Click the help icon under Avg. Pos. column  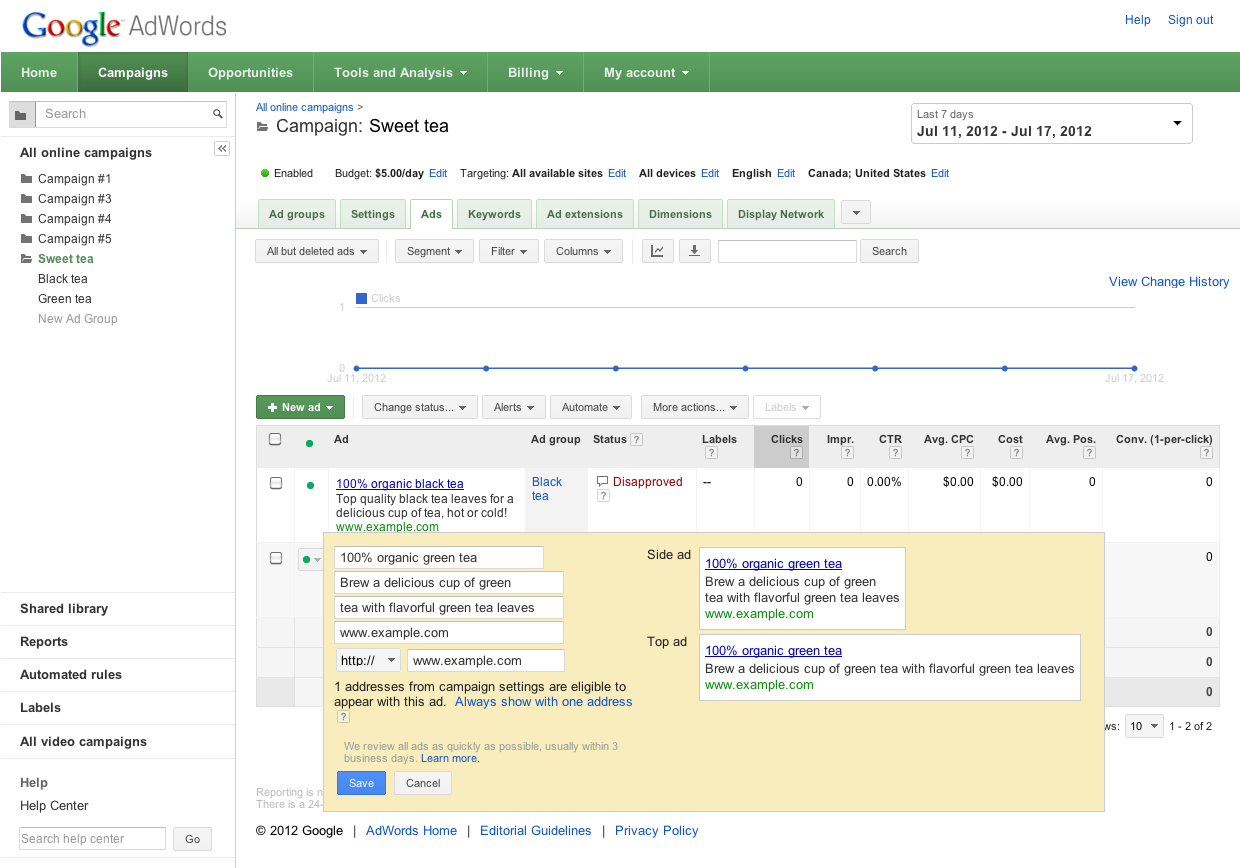click(1089, 453)
